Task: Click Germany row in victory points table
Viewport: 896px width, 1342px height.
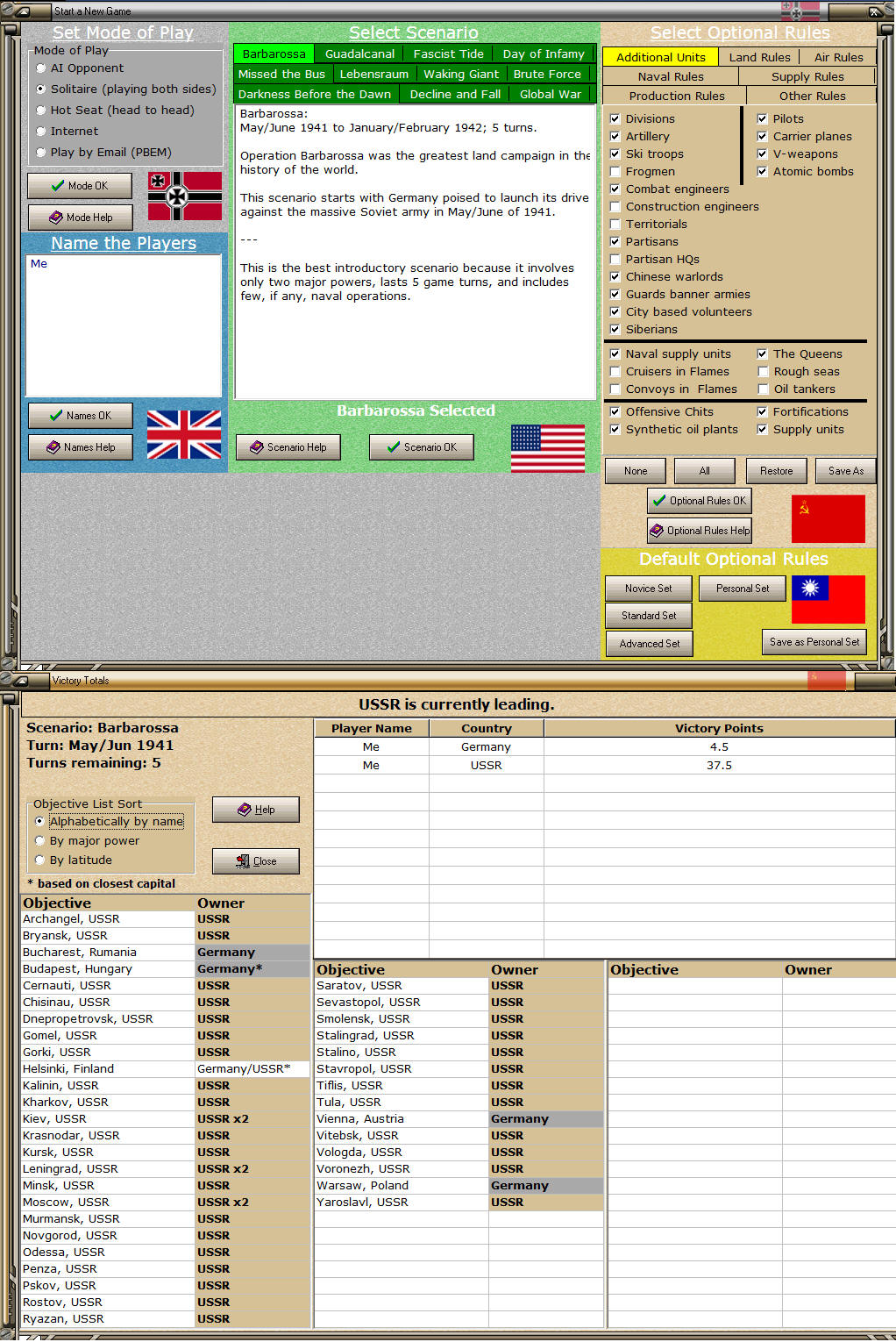Action: pyautogui.click(x=604, y=747)
